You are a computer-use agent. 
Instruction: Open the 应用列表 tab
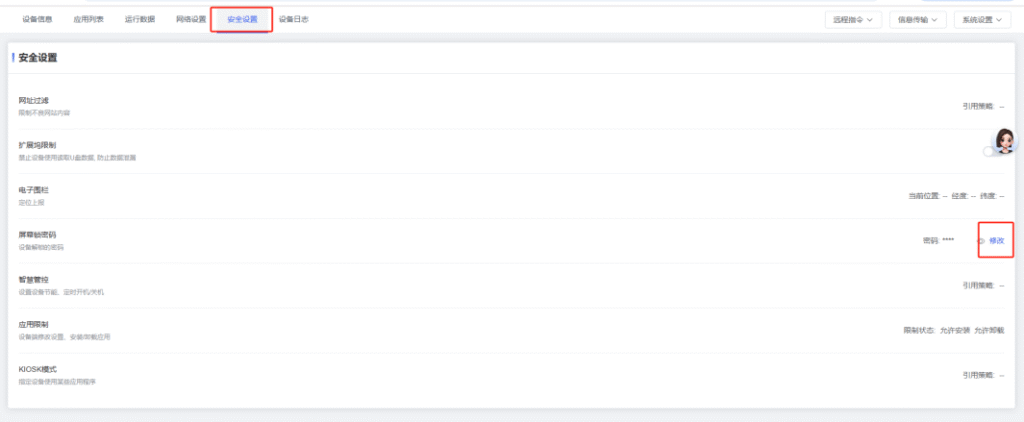click(x=88, y=19)
